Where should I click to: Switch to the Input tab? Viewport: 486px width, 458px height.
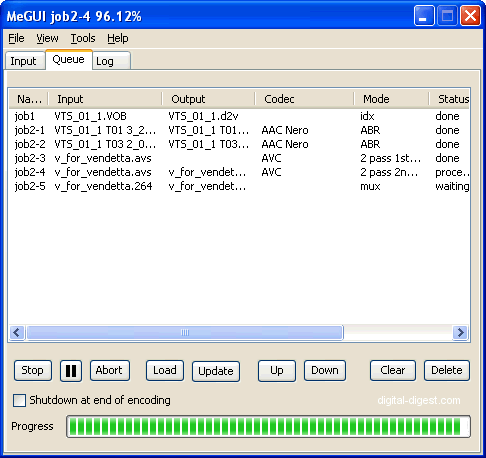pos(23,61)
